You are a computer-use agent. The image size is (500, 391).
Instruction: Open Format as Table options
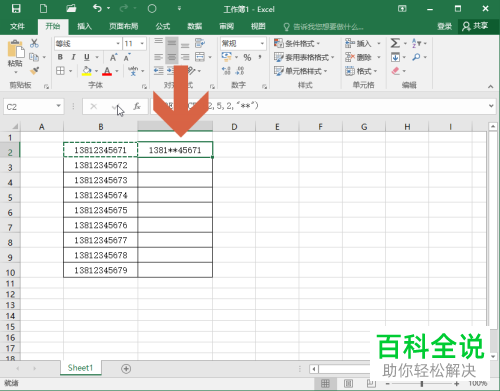(304, 57)
